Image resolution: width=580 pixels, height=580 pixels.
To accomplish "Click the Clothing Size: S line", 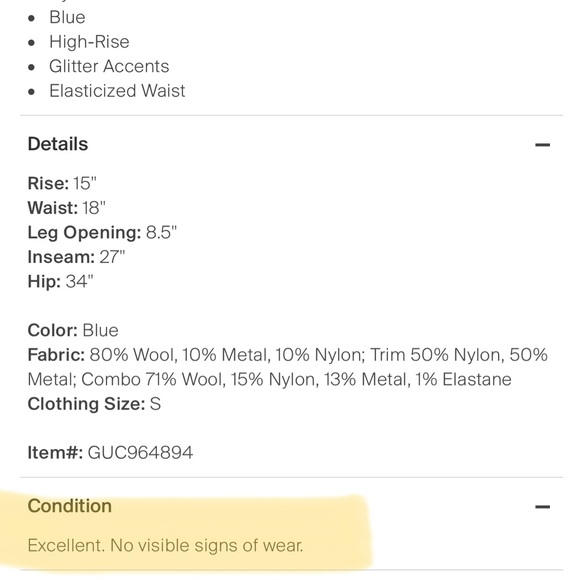I will pos(94,404).
